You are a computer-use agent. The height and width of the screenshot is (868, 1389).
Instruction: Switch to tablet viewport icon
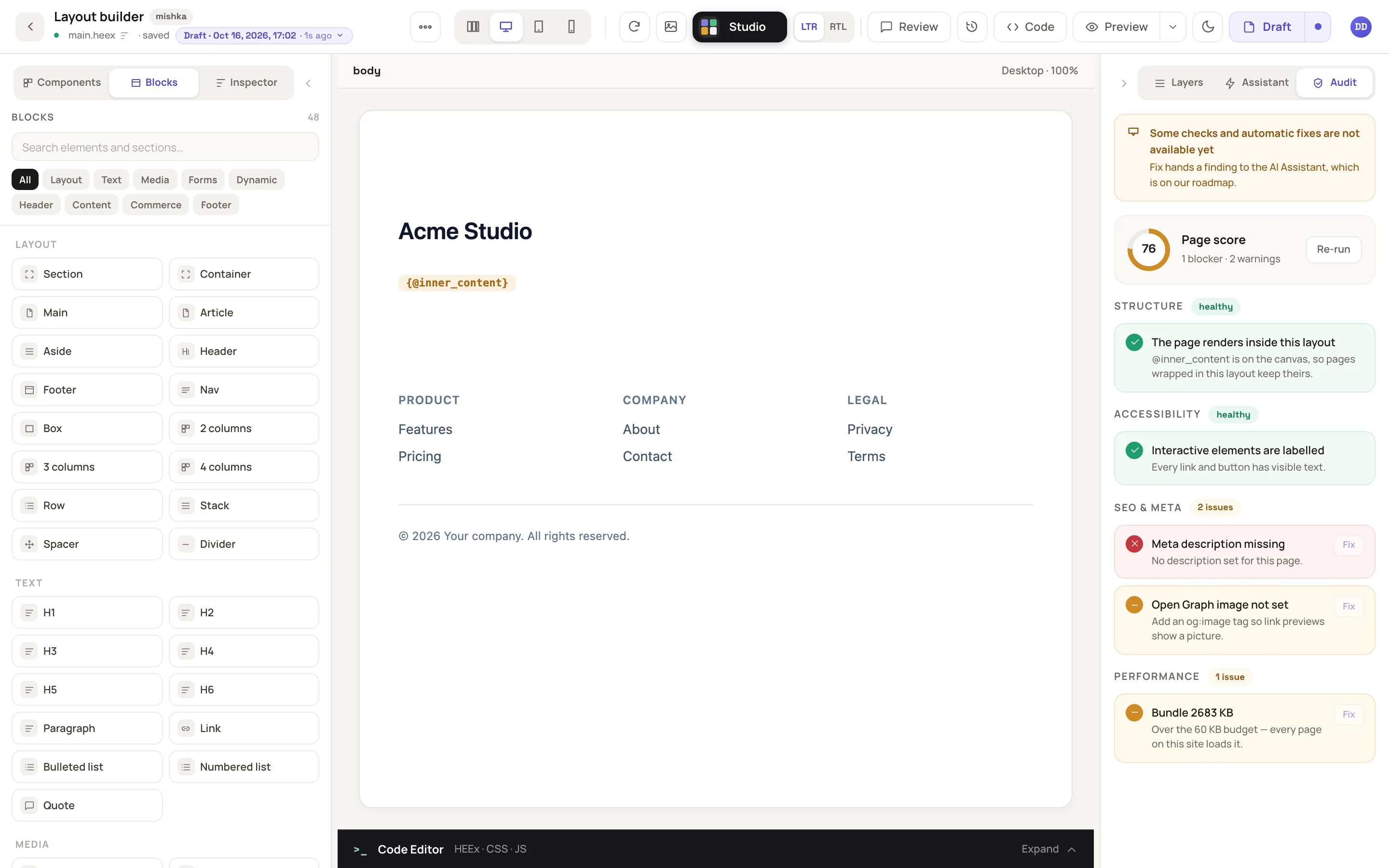pyautogui.click(x=538, y=27)
